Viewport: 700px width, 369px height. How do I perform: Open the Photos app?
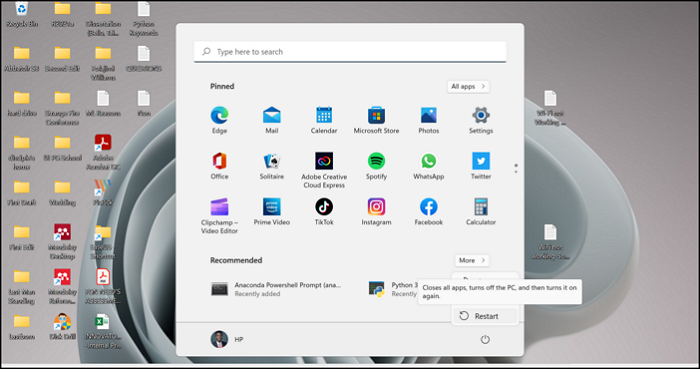coord(429,120)
